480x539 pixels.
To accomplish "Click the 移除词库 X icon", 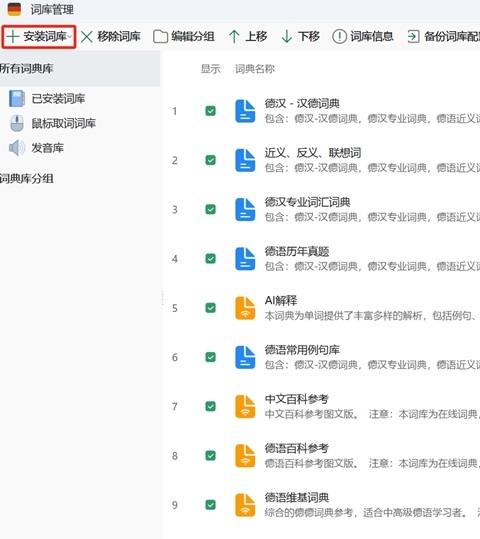I will tap(87, 36).
